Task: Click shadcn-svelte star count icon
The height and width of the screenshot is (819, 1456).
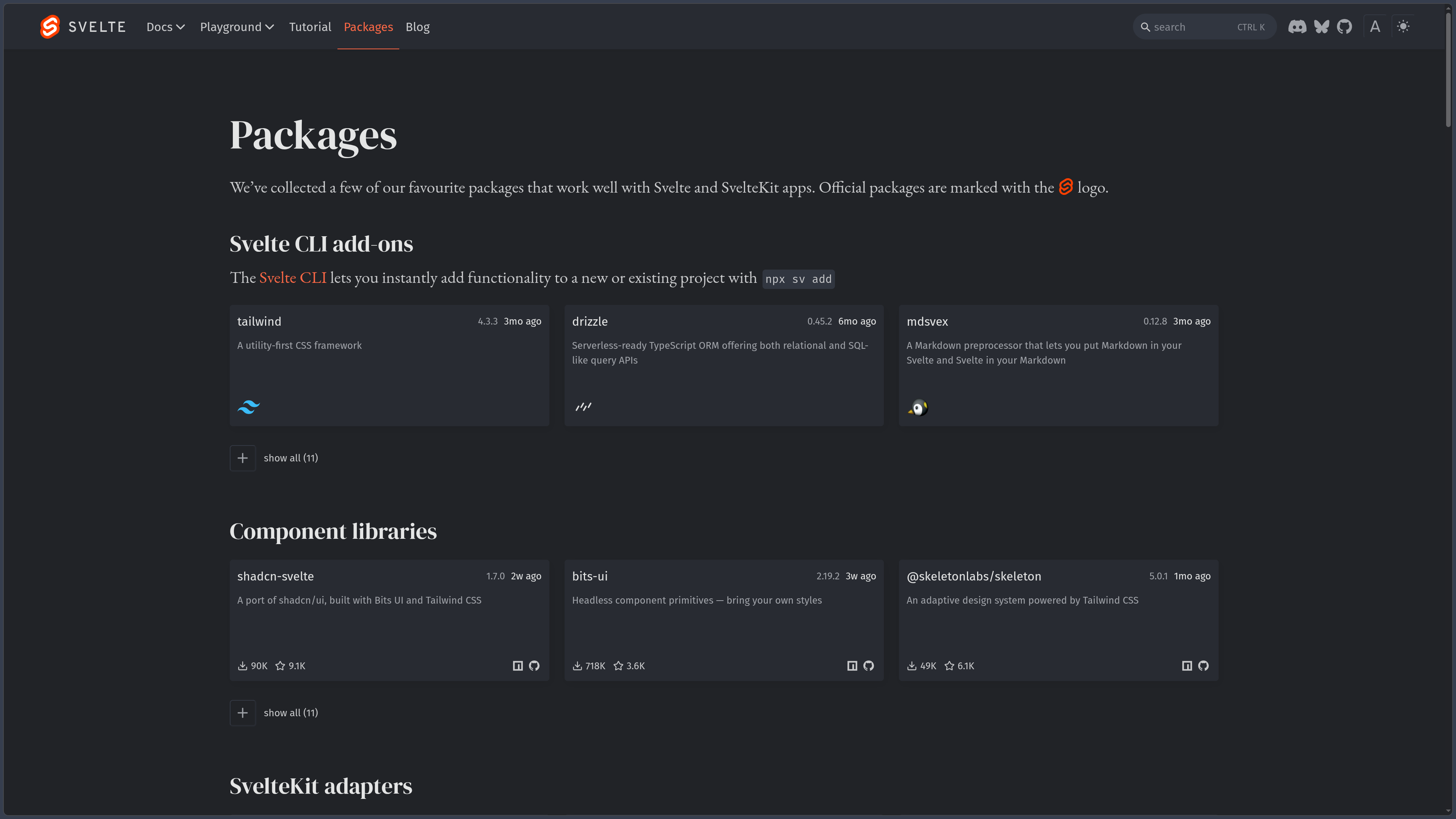Action: [x=280, y=666]
